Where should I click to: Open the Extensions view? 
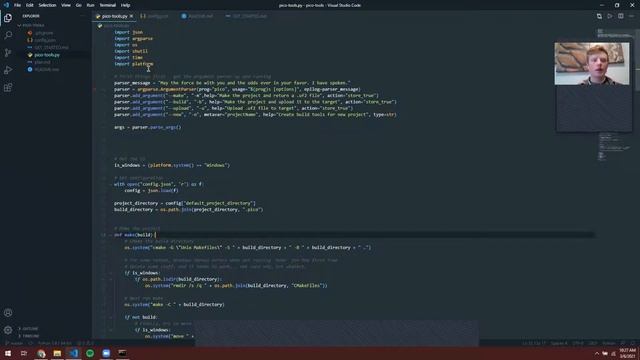tap(8, 88)
